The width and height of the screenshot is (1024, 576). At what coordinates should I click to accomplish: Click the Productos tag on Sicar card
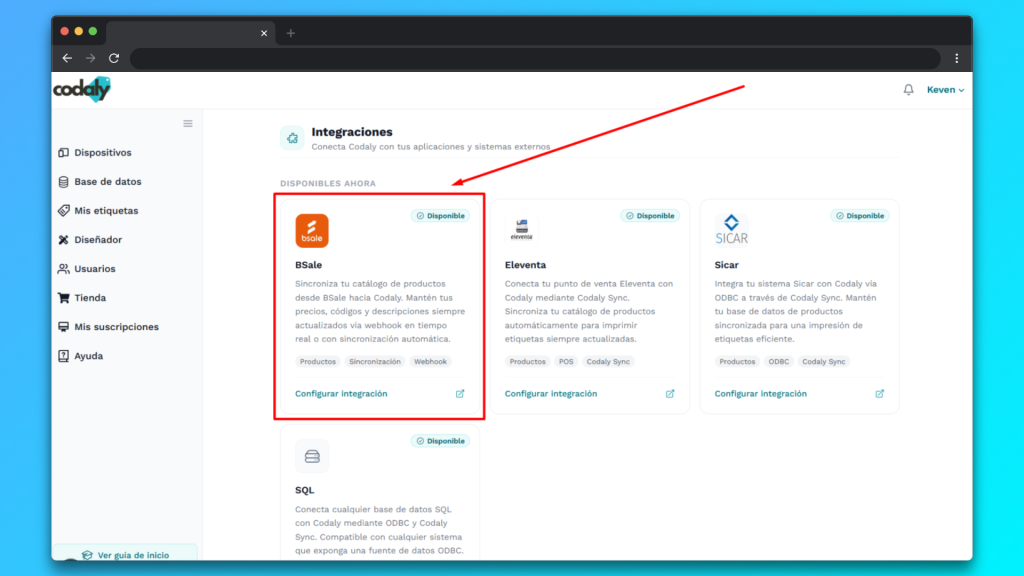tap(737, 361)
